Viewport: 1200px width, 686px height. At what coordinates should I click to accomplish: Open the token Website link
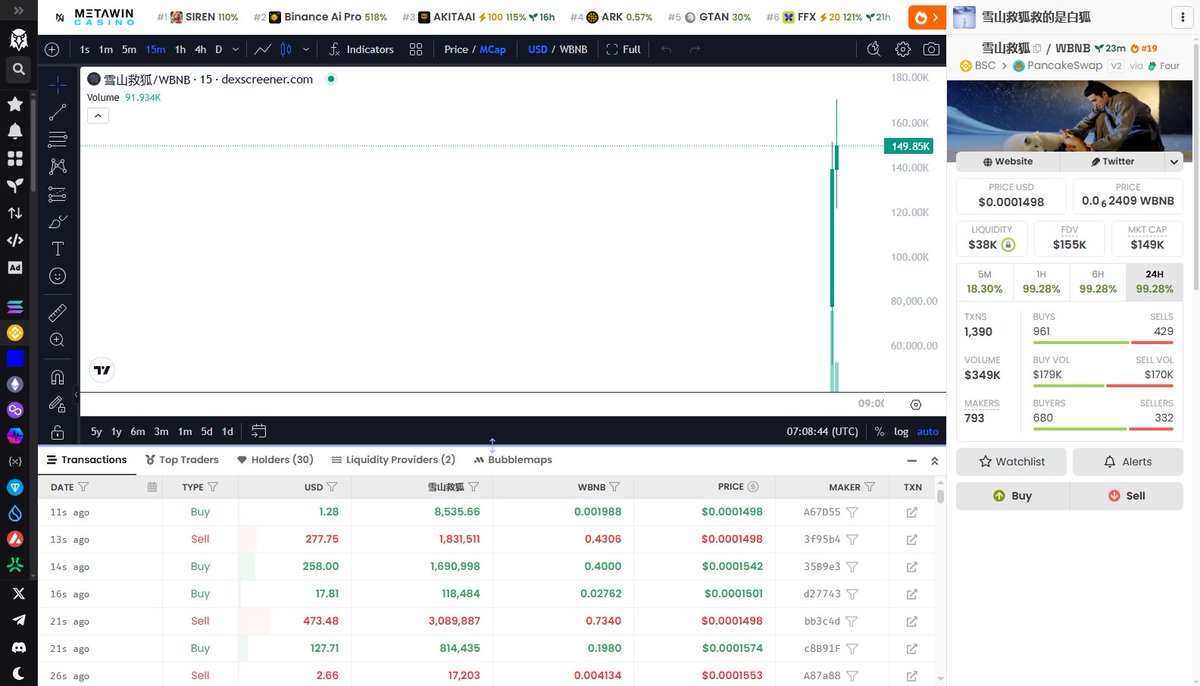point(1008,161)
